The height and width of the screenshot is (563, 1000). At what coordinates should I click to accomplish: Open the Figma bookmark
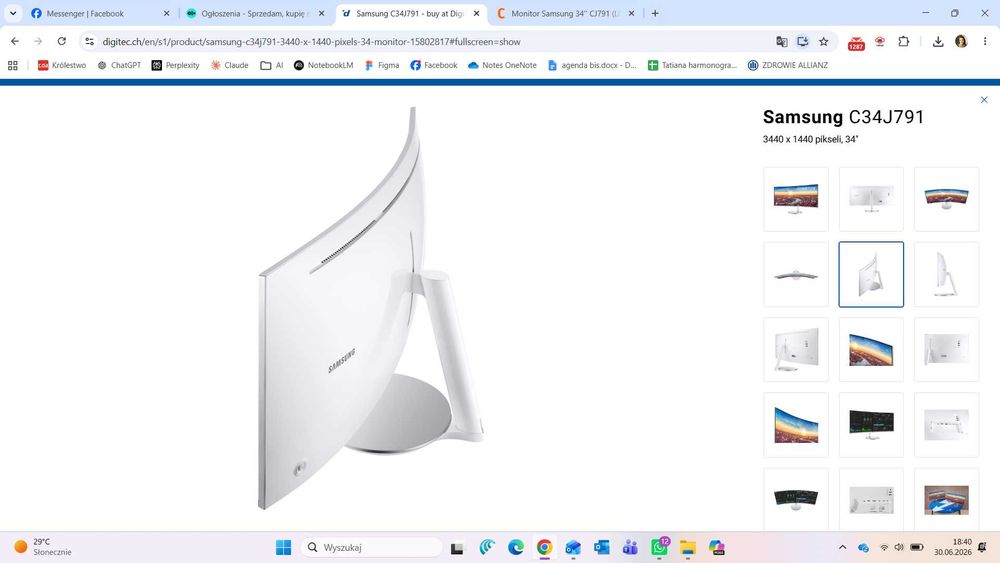pyautogui.click(x=382, y=65)
